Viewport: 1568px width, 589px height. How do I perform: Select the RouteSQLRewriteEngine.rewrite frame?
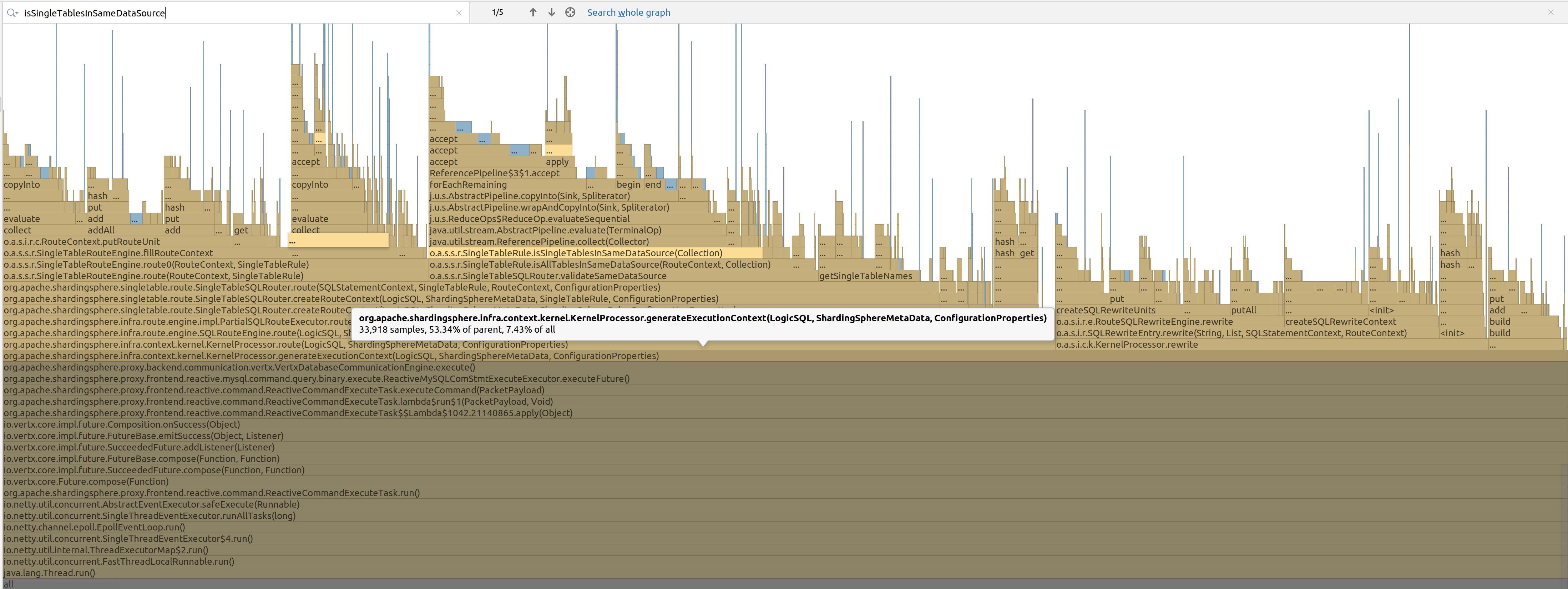point(1144,322)
